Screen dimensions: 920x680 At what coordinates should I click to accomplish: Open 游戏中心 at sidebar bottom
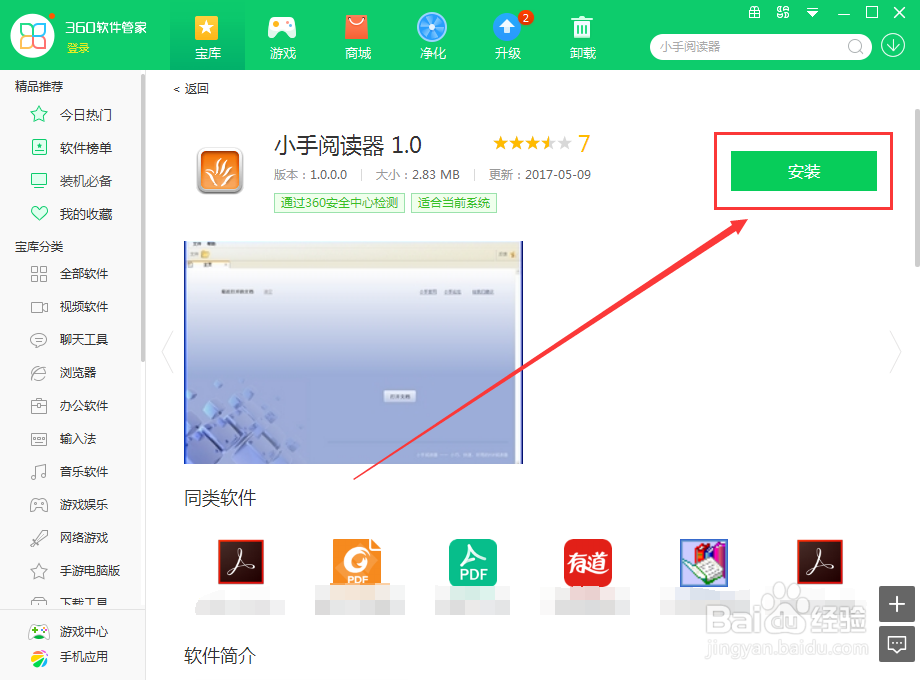point(69,631)
